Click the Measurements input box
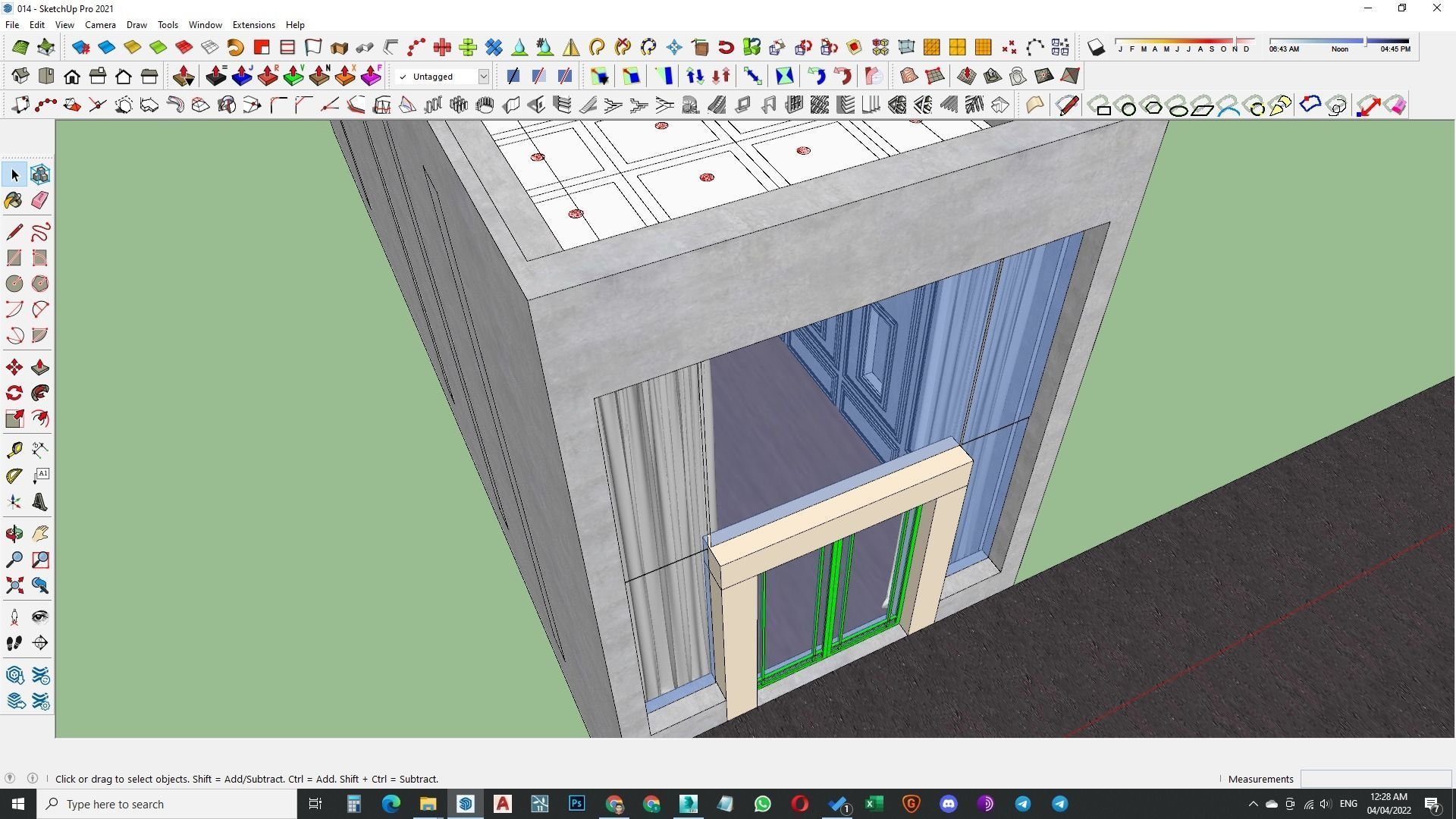Viewport: 1456px width, 819px height. point(1376,779)
